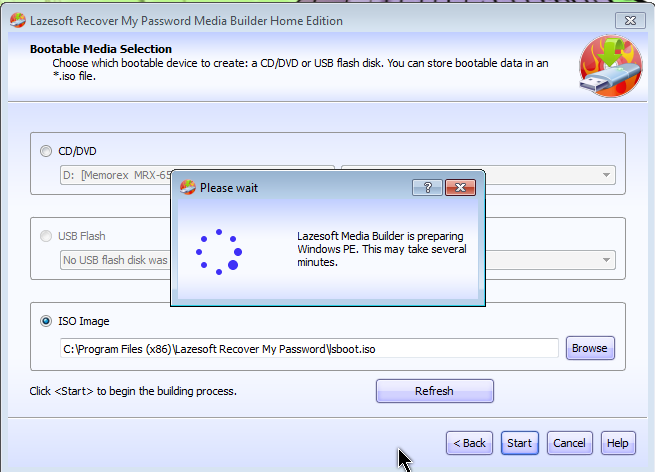Click the USB drive logo image
The width and height of the screenshot is (655, 472).
pyautogui.click(x=611, y=66)
